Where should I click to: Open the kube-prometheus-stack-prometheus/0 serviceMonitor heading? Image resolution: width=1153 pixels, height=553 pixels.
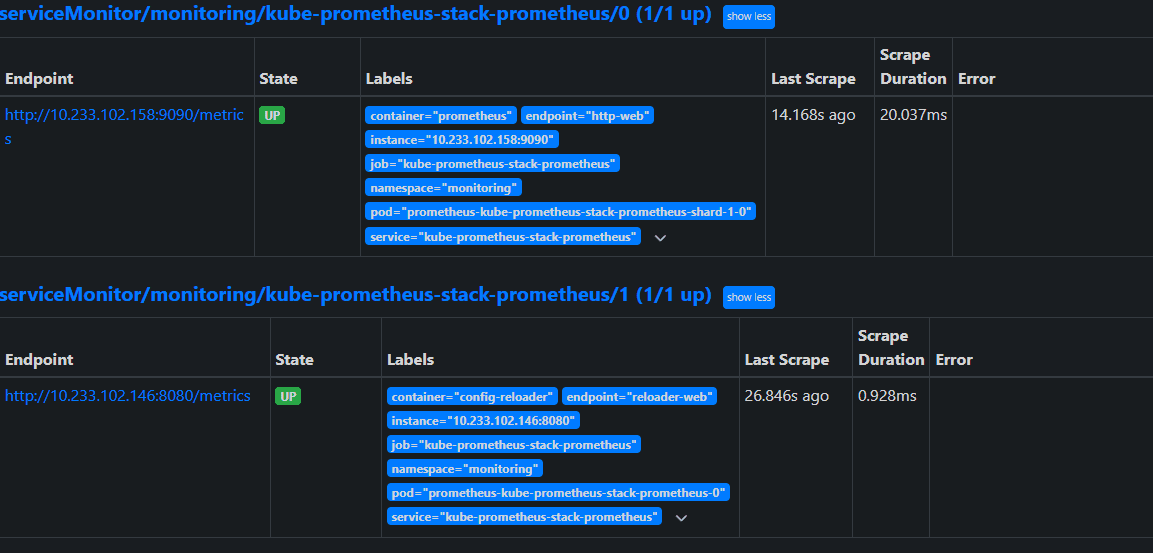(x=355, y=15)
